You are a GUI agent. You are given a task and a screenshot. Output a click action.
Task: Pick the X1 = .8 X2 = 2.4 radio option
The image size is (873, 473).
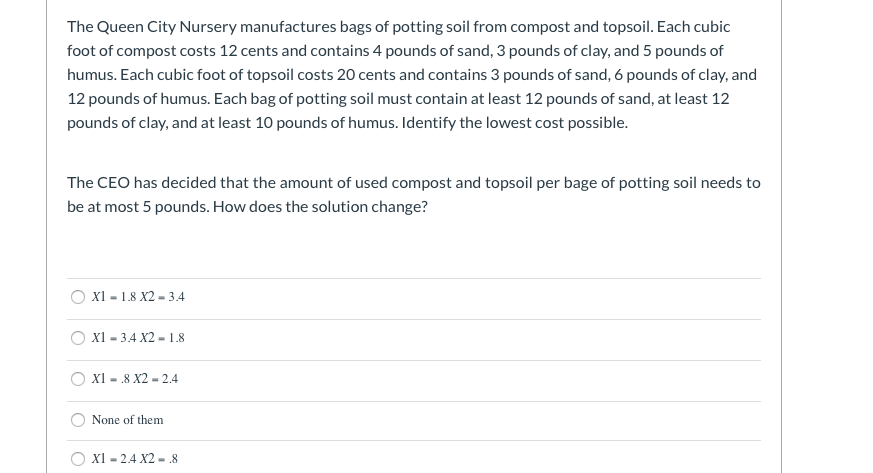point(78,379)
